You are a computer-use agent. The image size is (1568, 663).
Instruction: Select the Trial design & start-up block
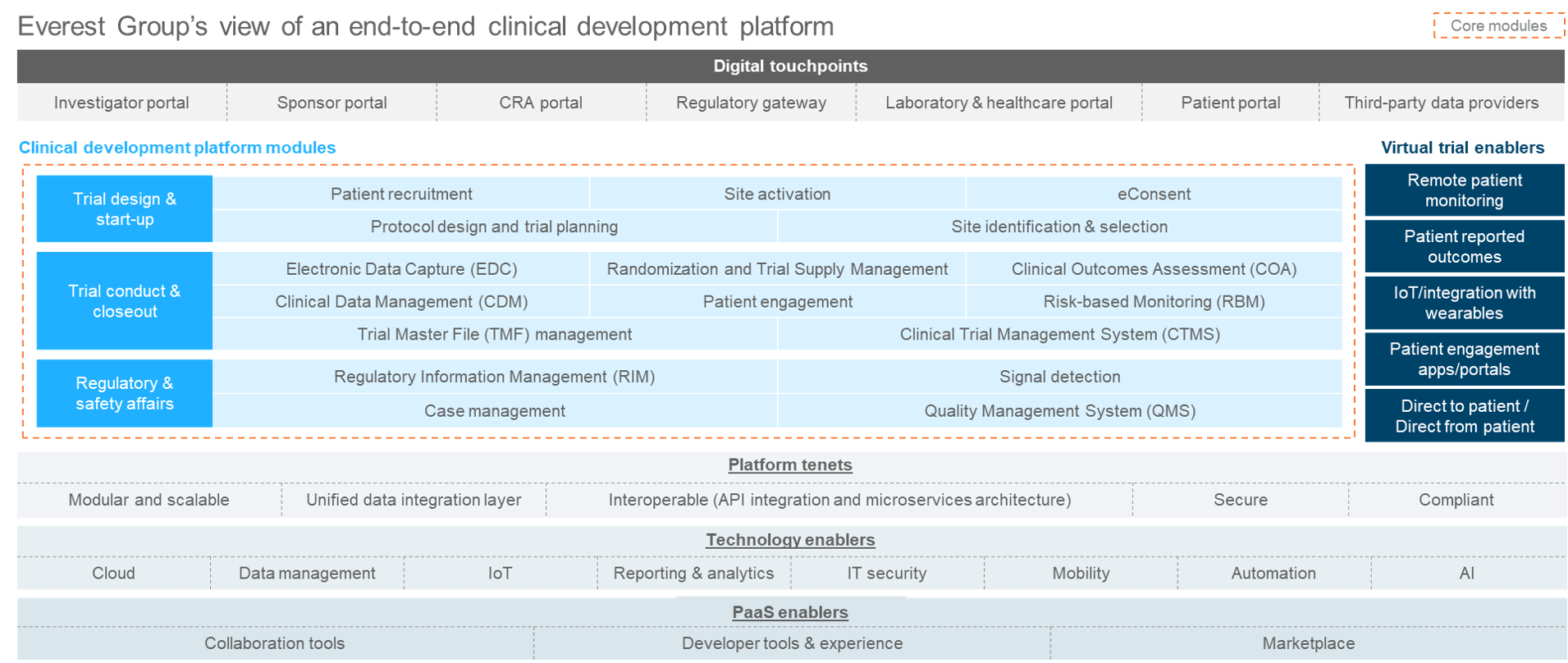coord(125,208)
